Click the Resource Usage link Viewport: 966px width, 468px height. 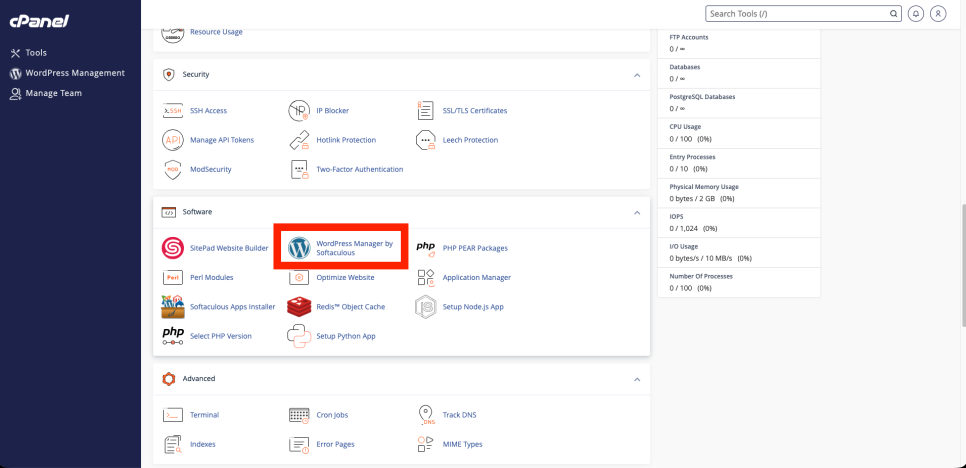(216, 32)
